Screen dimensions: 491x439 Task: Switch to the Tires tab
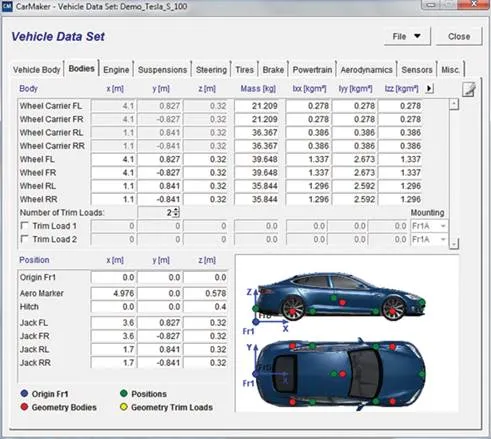click(245, 70)
